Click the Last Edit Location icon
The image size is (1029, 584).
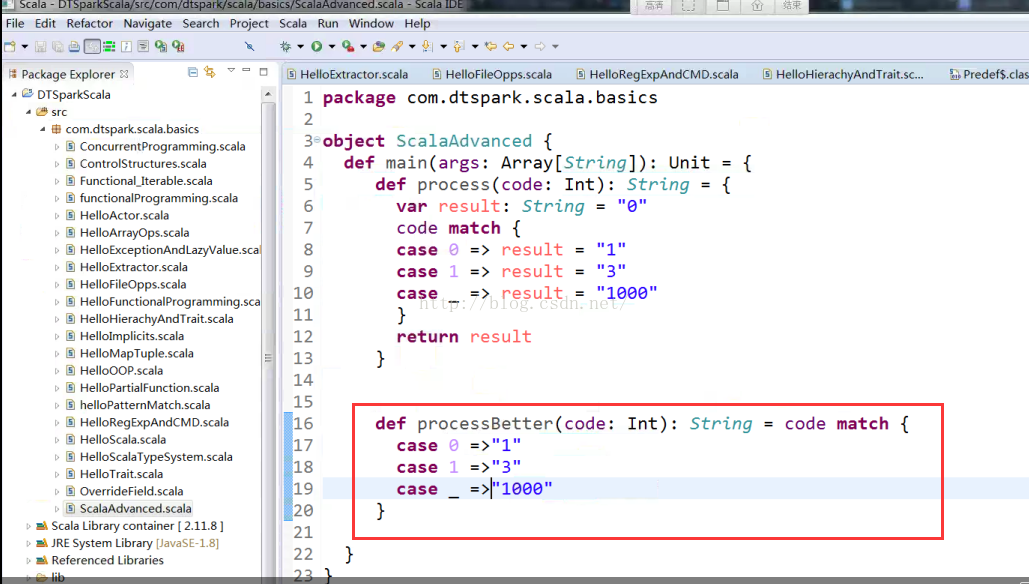point(491,47)
